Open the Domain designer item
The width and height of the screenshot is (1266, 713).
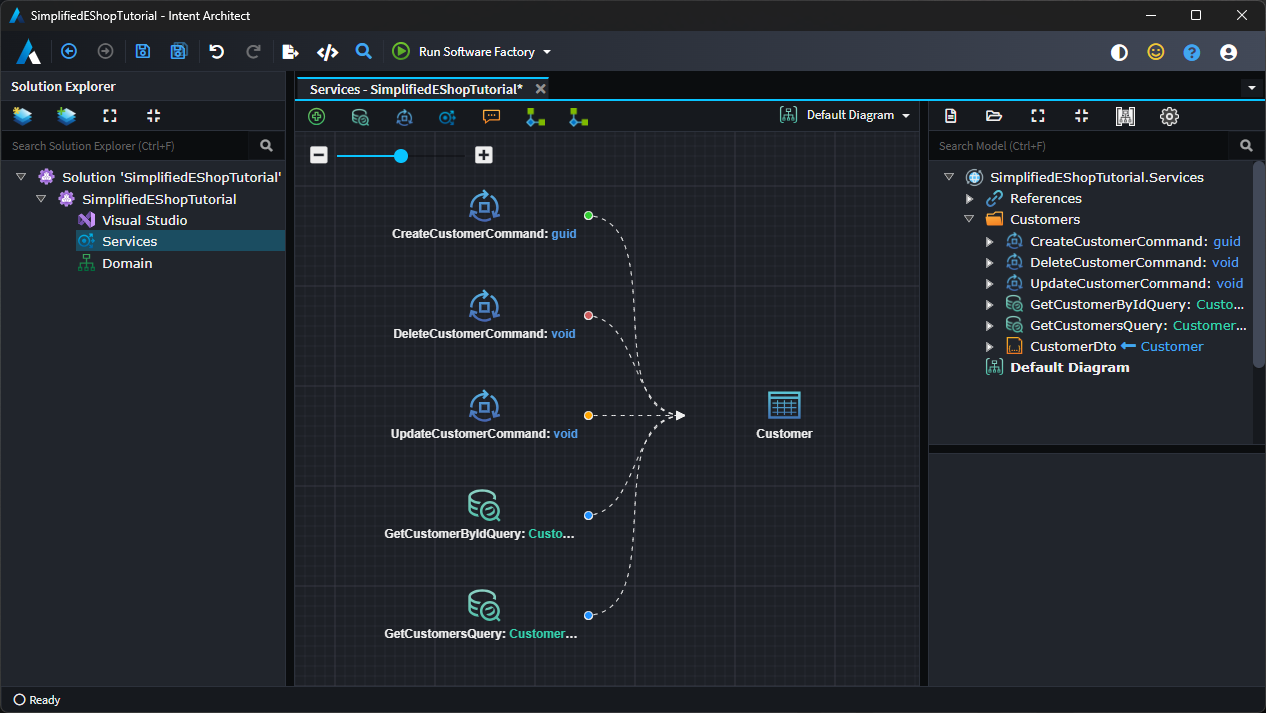point(115,263)
